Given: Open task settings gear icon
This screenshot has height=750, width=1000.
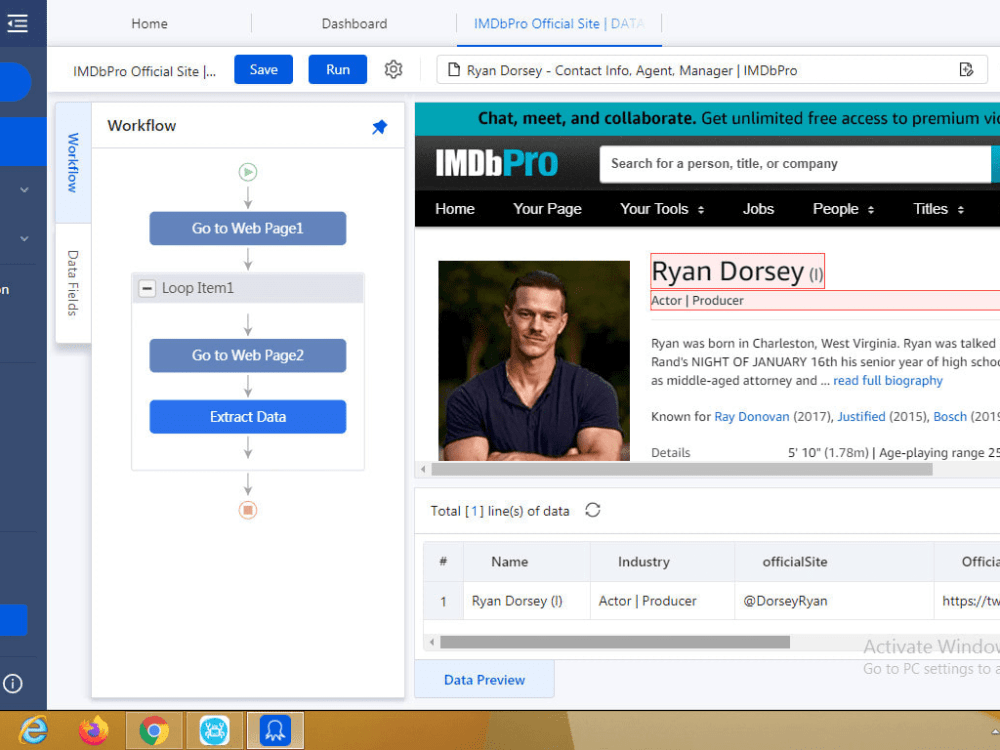Looking at the screenshot, I should pos(393,70).
